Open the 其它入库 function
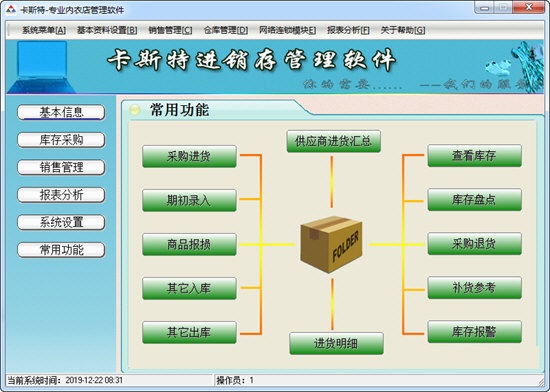 pyautogui.click(x=189, y=288)
